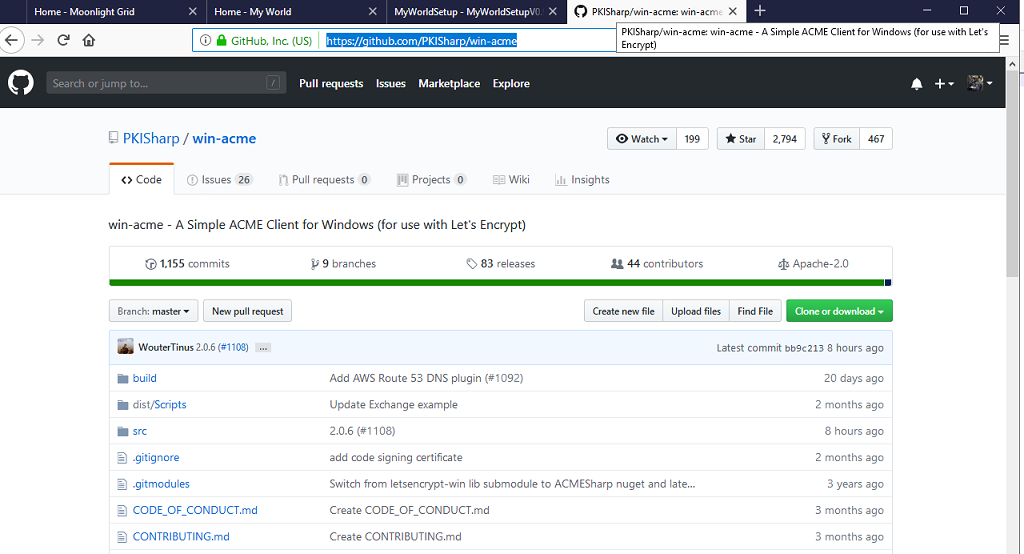
Task: Click the GitHub Octocat logo
Action: pyautogui.click(x=21, y=83)
